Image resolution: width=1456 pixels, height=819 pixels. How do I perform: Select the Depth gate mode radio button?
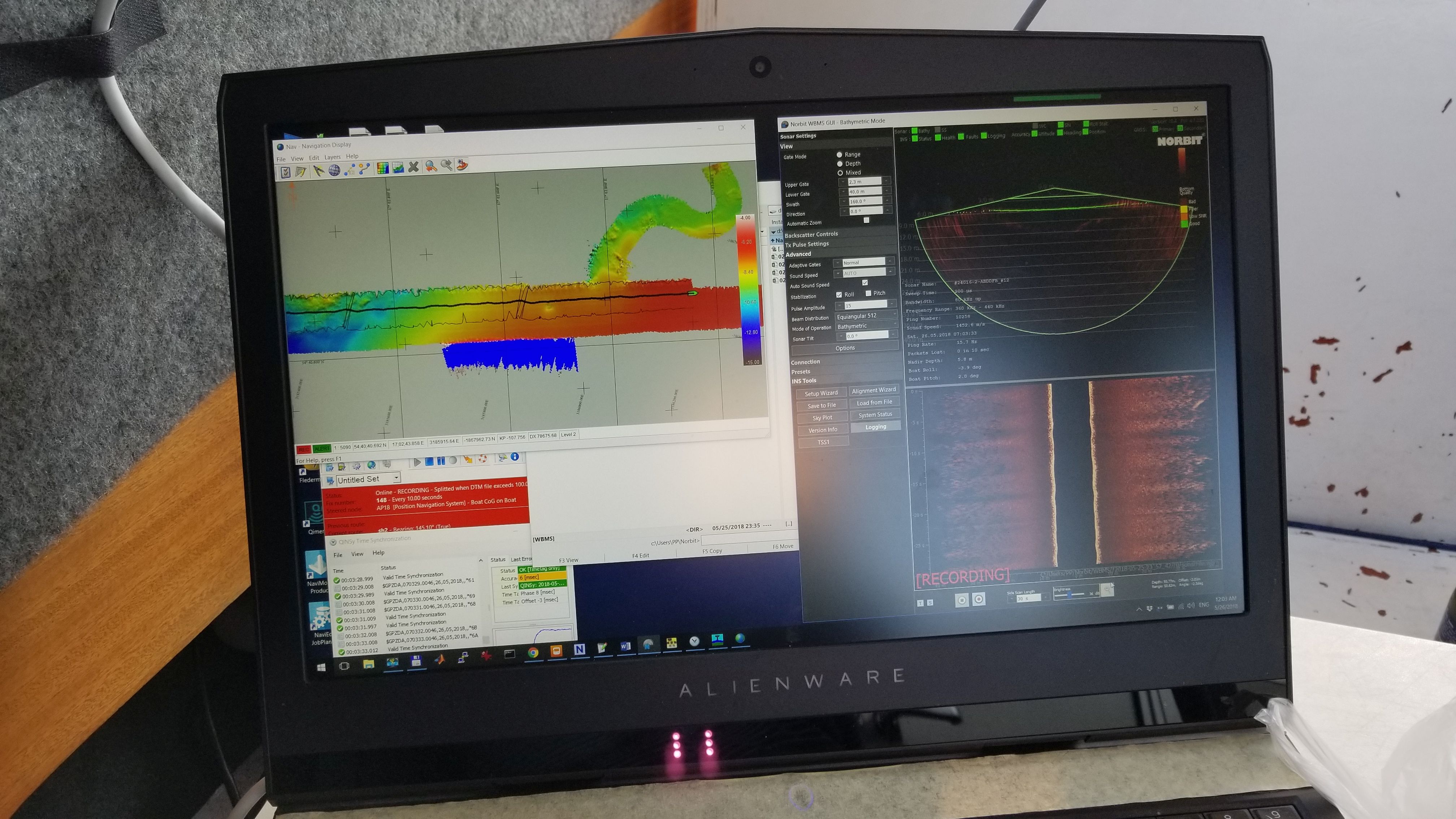tap(839, 163)
